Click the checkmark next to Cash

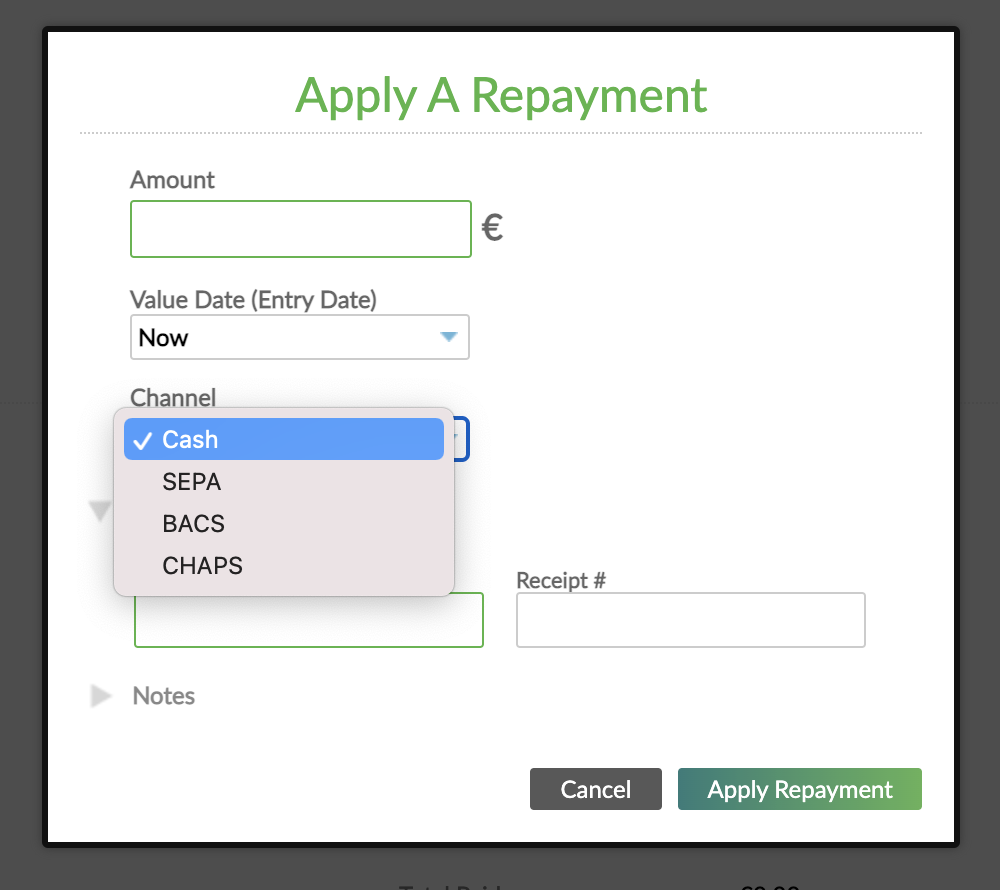click(x=143, y=440)
